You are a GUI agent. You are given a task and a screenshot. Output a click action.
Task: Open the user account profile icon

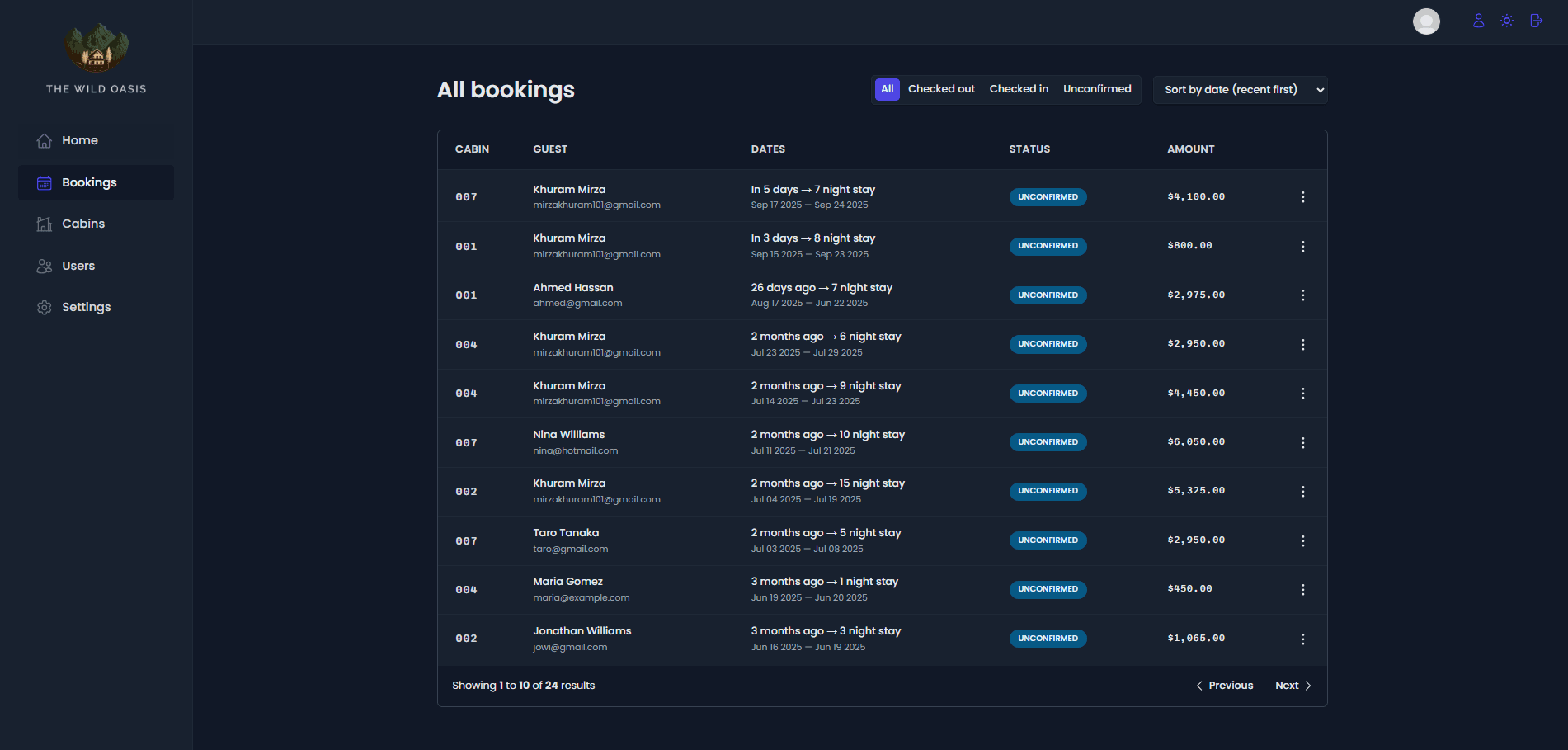tap(1478, 21)
